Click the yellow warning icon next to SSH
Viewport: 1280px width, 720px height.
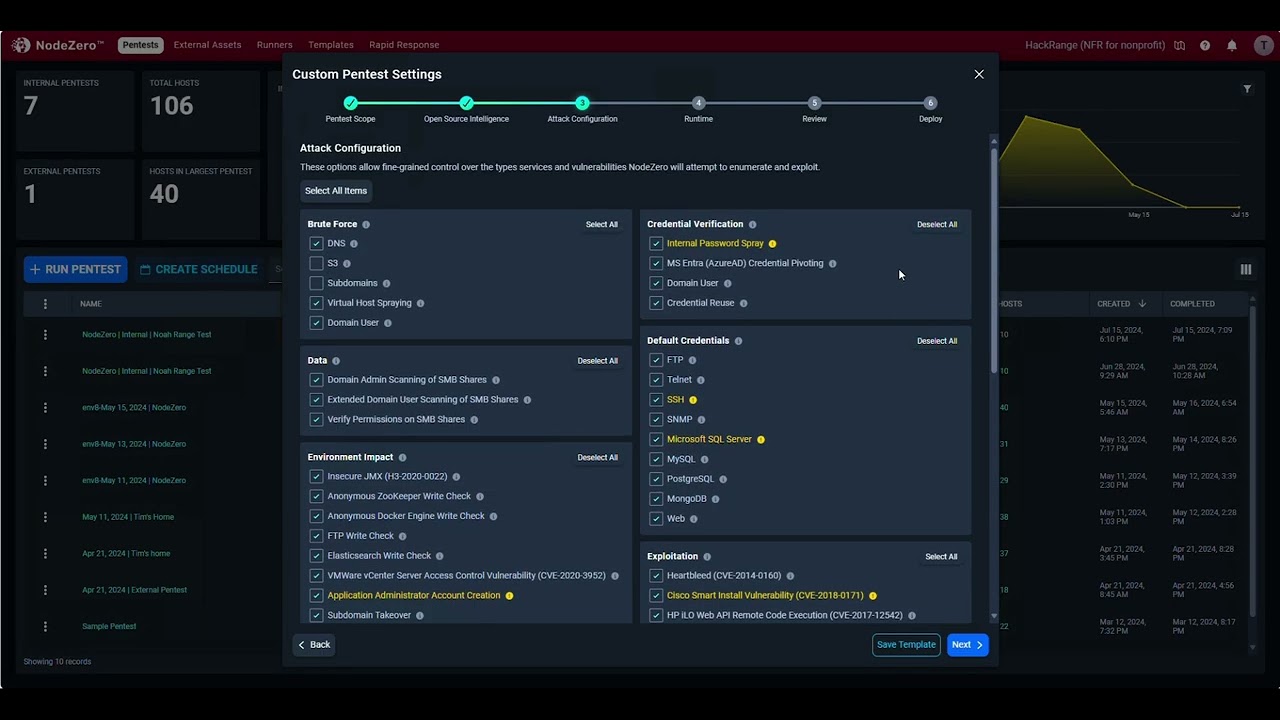tap(693, 400)
